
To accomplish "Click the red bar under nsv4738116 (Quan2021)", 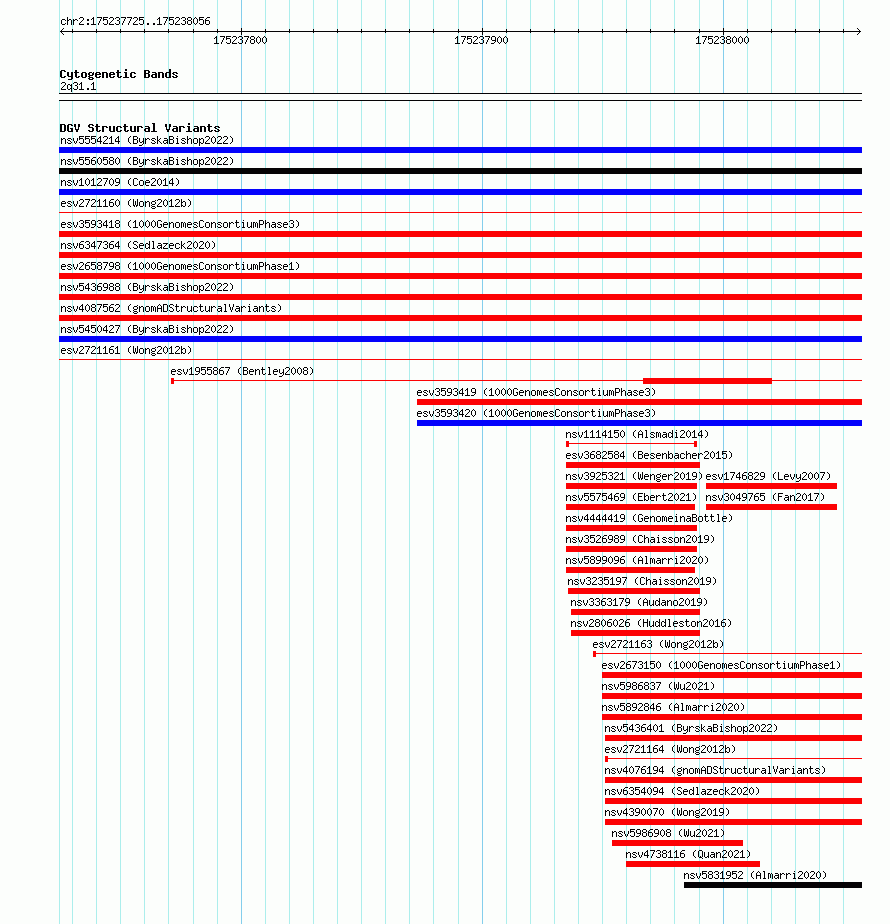I will click(693, 864).
